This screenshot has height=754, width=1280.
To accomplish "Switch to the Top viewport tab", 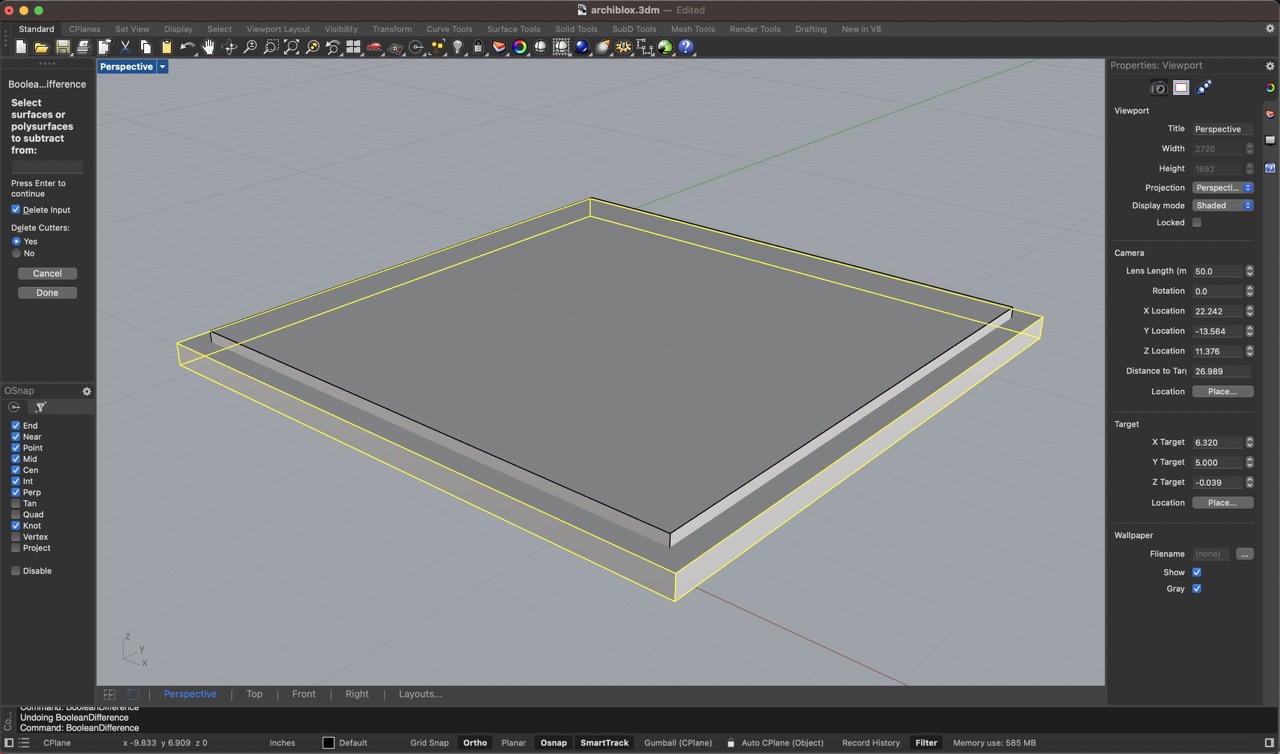I will 254,694.
